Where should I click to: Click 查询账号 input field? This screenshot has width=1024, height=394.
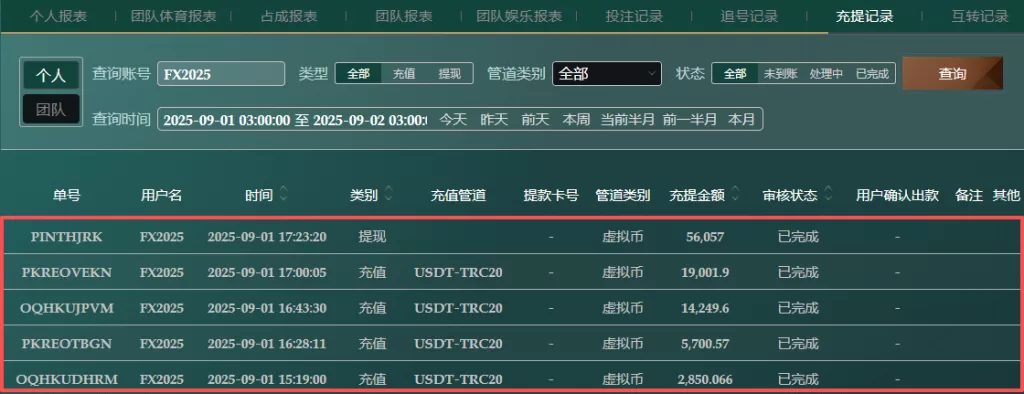point(221,74)
